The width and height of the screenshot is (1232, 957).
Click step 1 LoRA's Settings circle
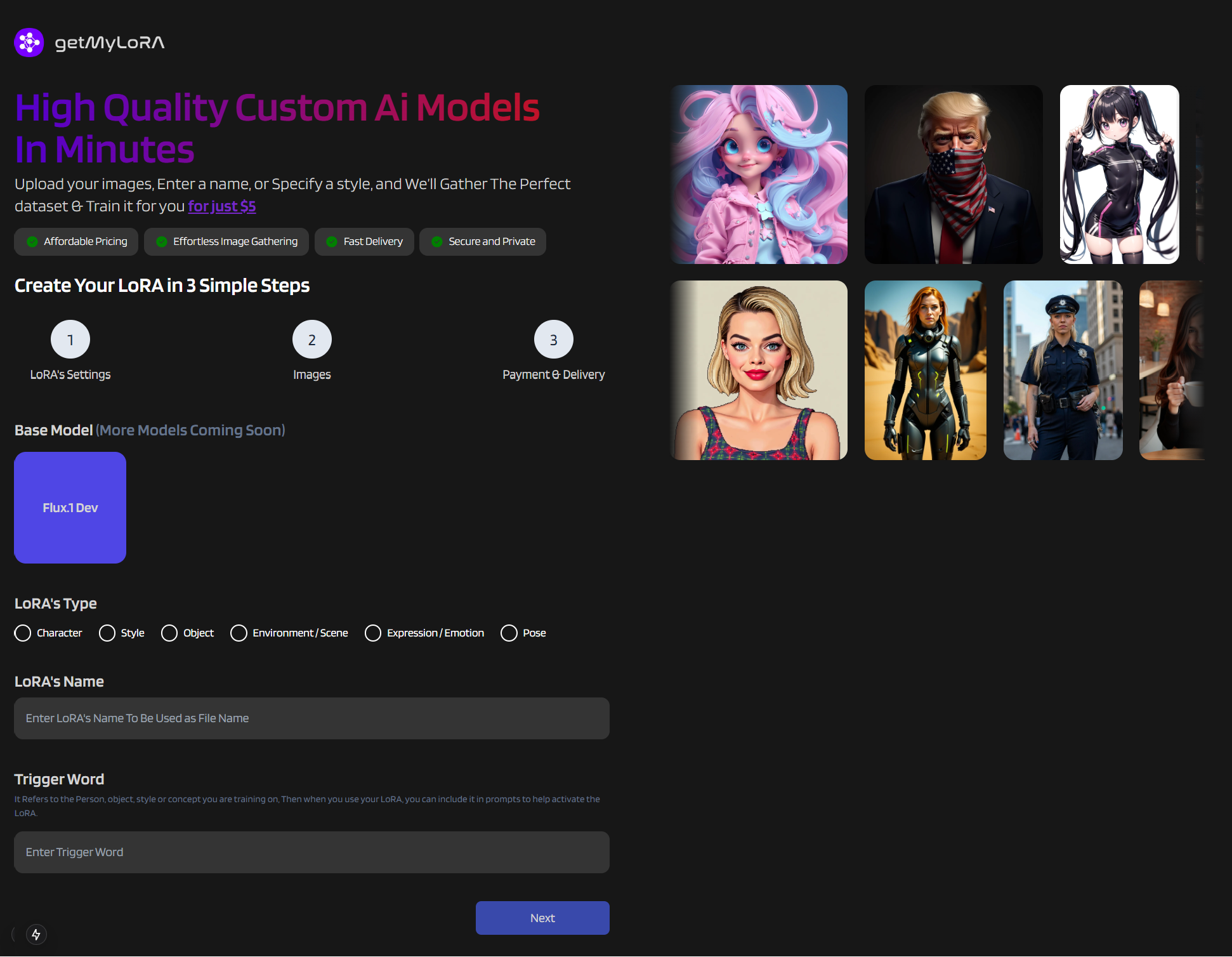tap(70, 340)
